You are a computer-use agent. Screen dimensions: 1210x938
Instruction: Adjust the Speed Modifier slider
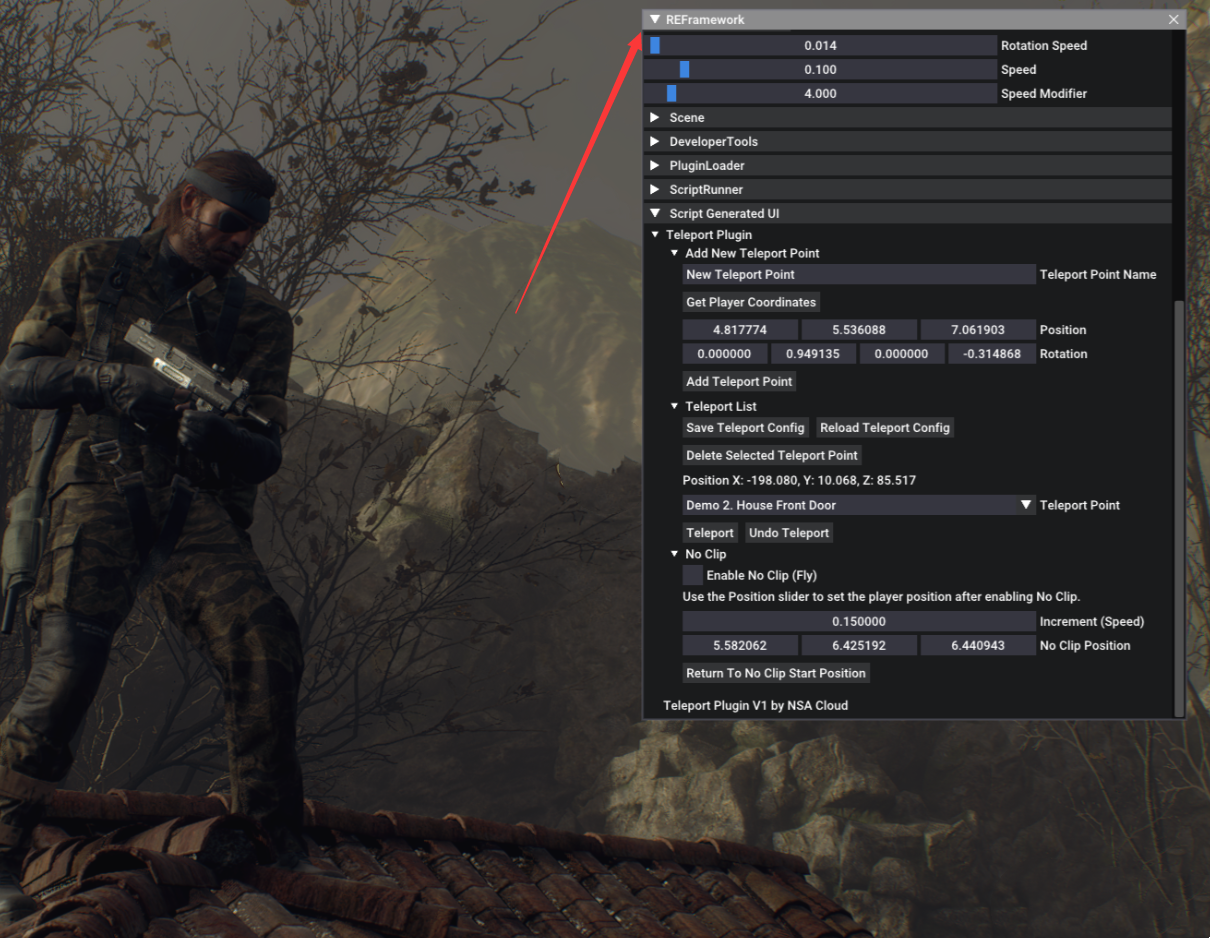coord(820,94)
